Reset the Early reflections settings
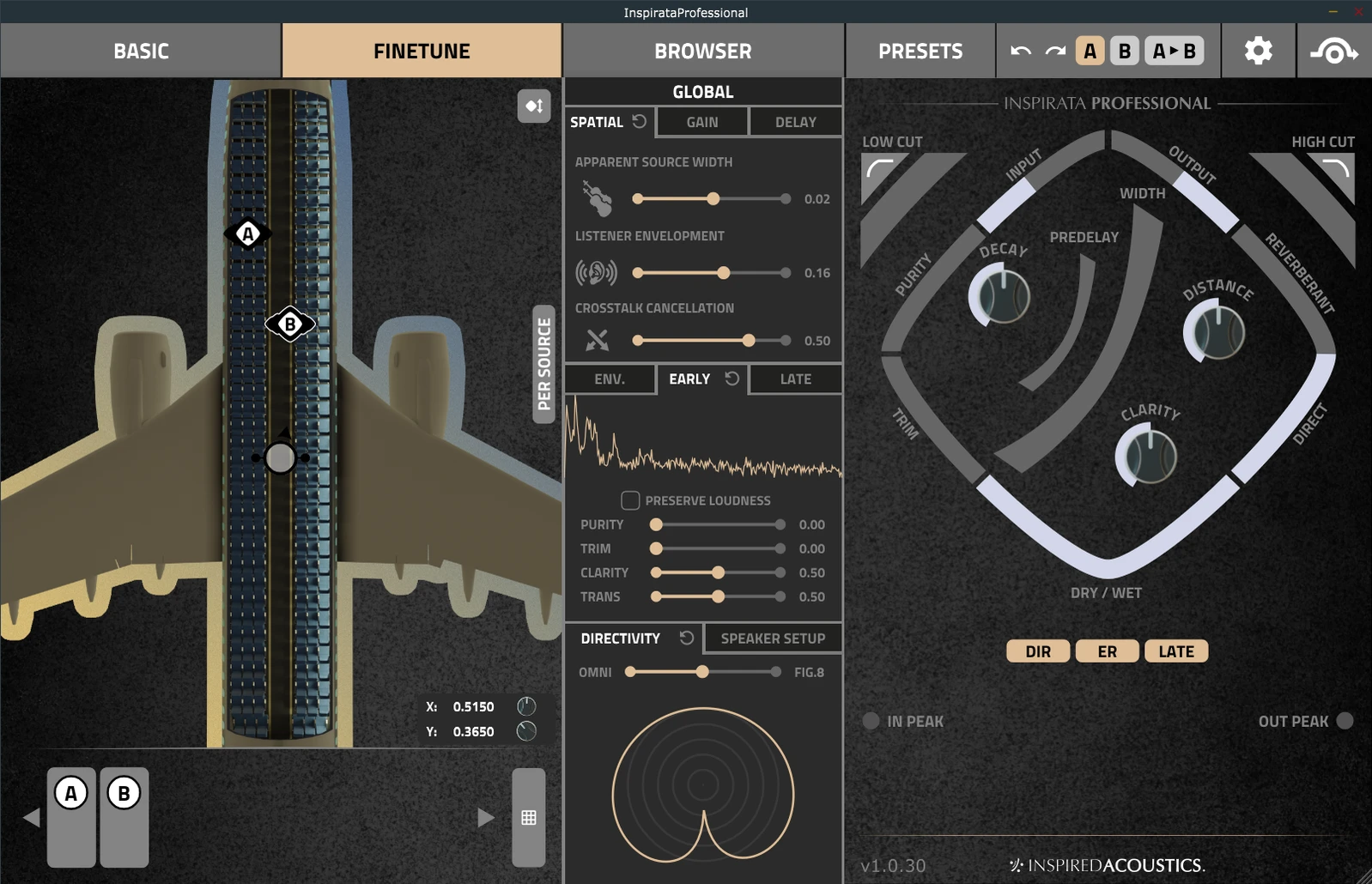The height and width of the screenshot is (884, 1372). tap(732, 378)
